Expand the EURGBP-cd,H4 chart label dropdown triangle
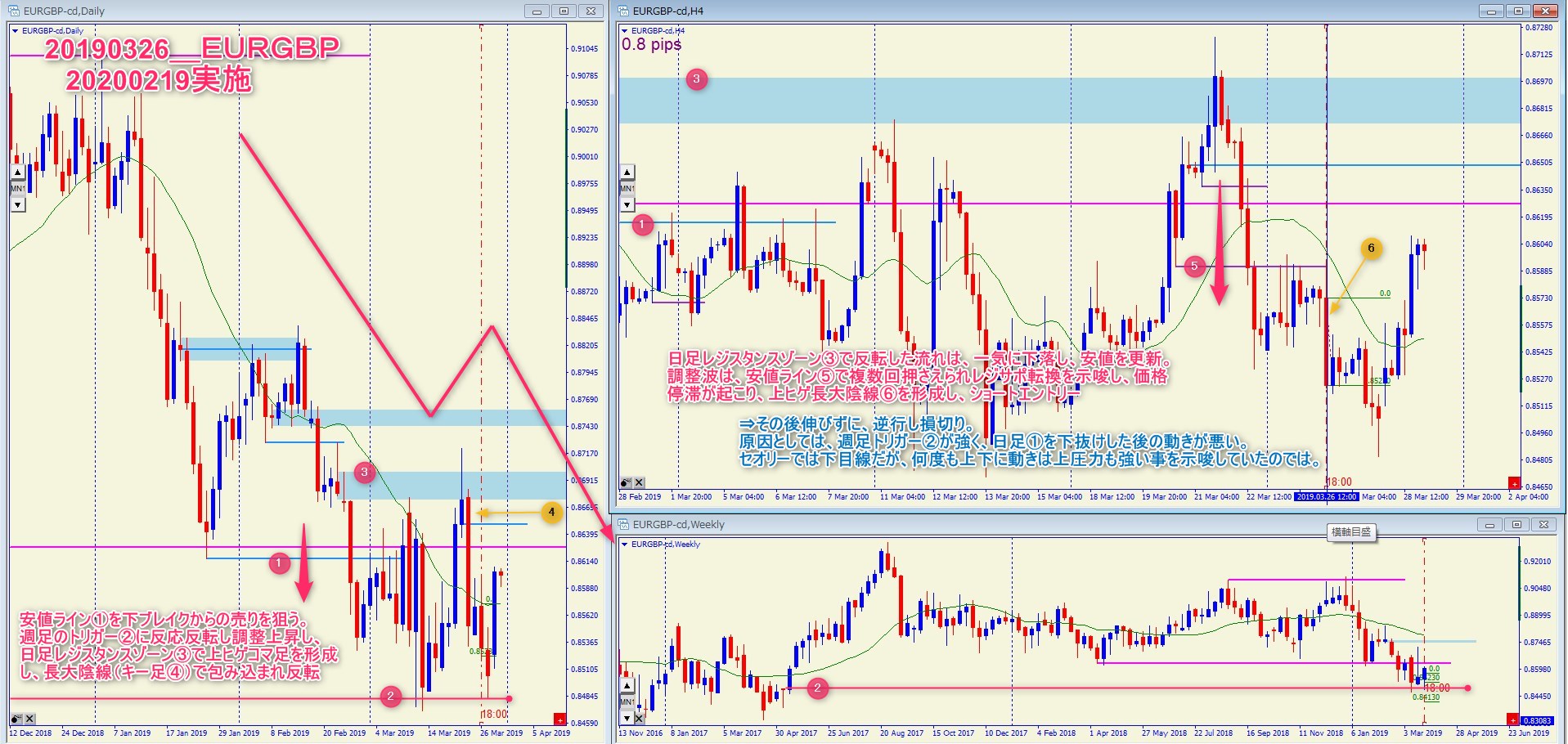The image size is (1568, 744). (625, 31)
